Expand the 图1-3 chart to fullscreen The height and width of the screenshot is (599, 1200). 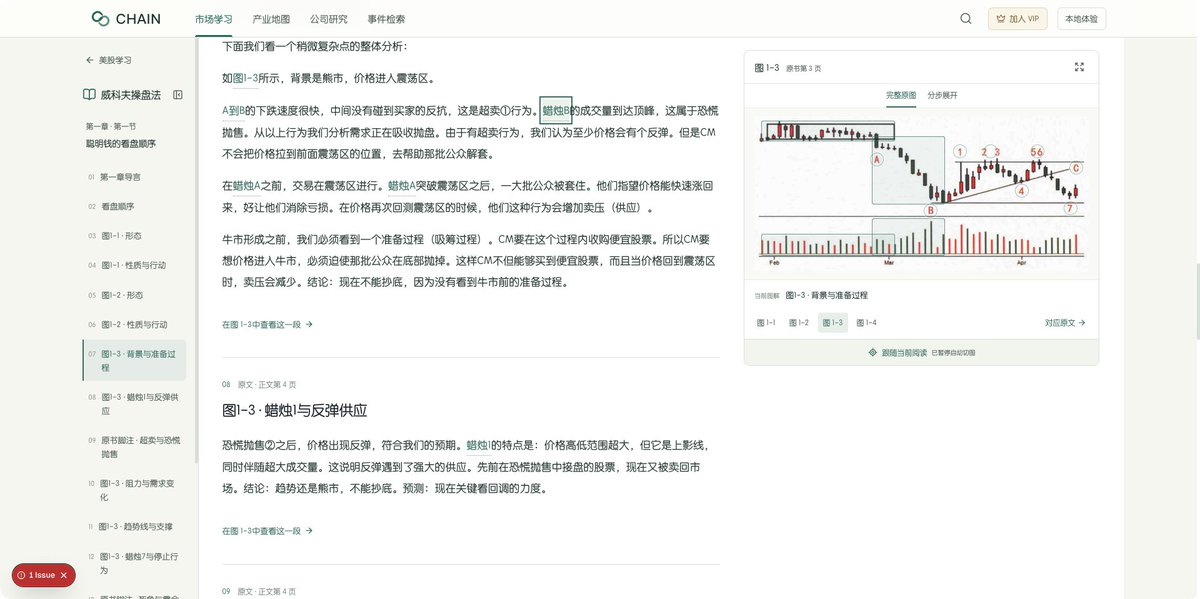tap(1079, 67)
